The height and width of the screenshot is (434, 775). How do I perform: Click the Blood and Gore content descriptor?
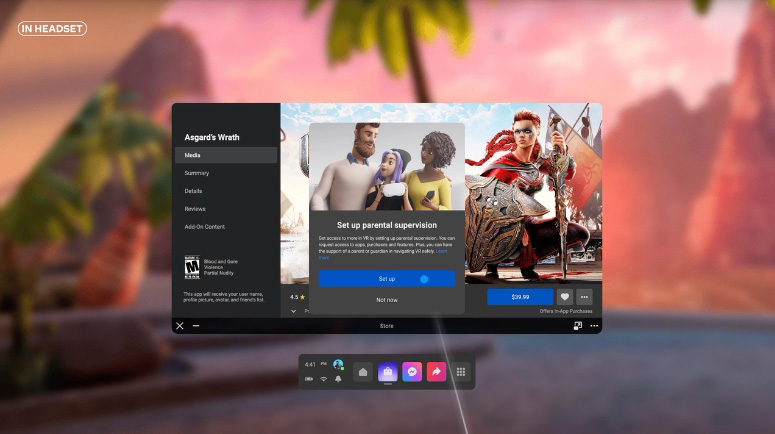(x=221, y=261)
